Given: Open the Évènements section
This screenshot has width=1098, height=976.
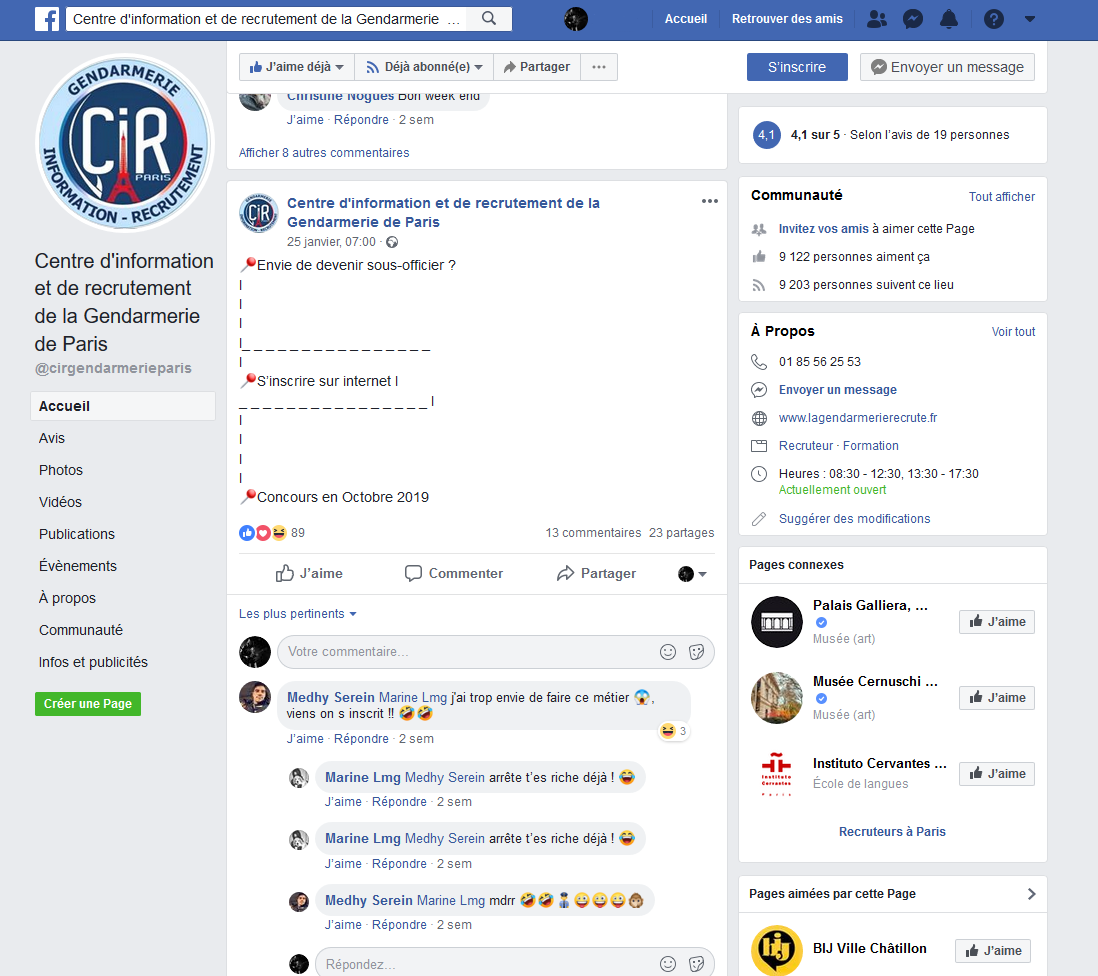Looking at the screenshot, I should pyautogui.click(x=78, y=566).
